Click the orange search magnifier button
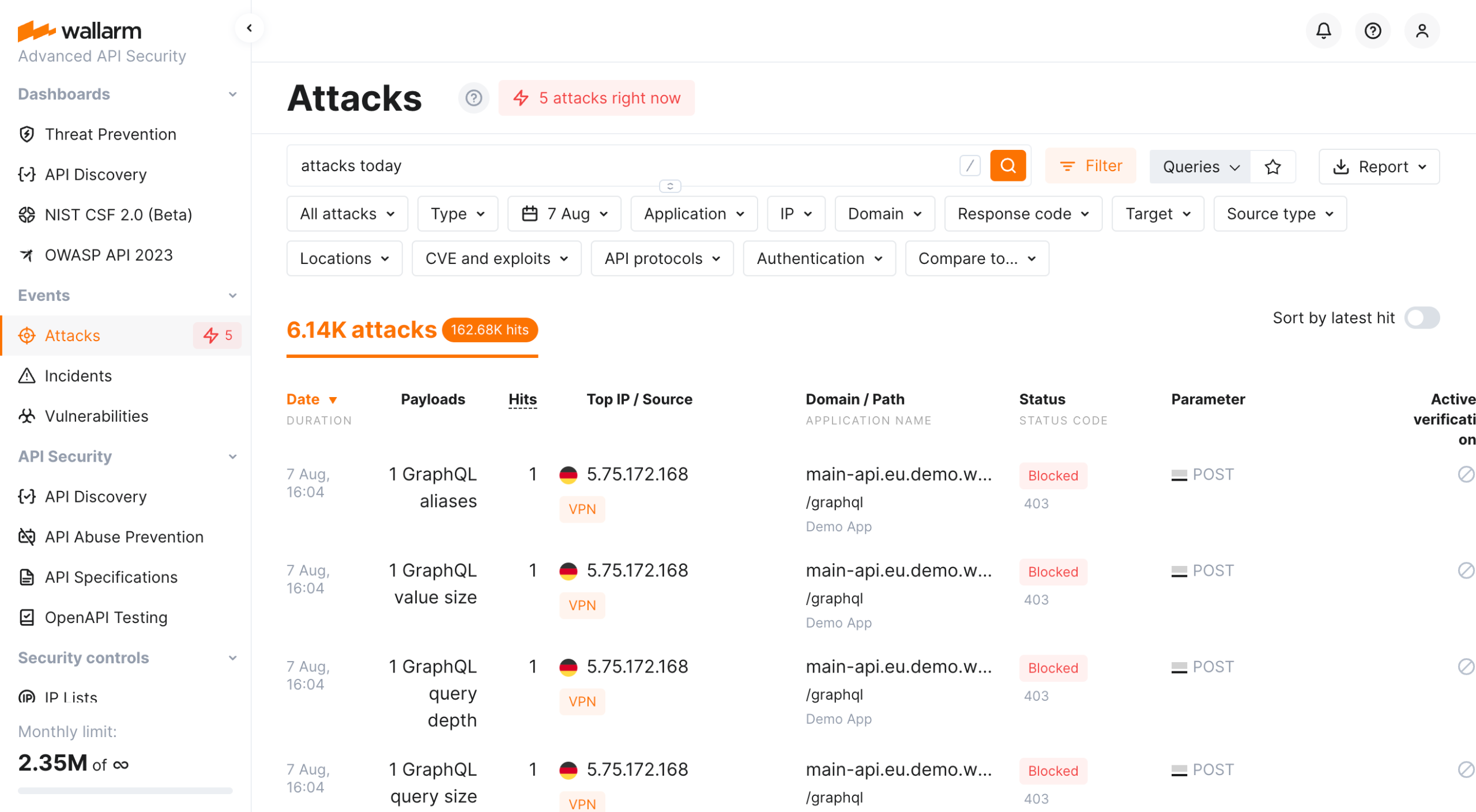Image resolution: width=1476 pixels, height=812 pixels. (1007, 166)
